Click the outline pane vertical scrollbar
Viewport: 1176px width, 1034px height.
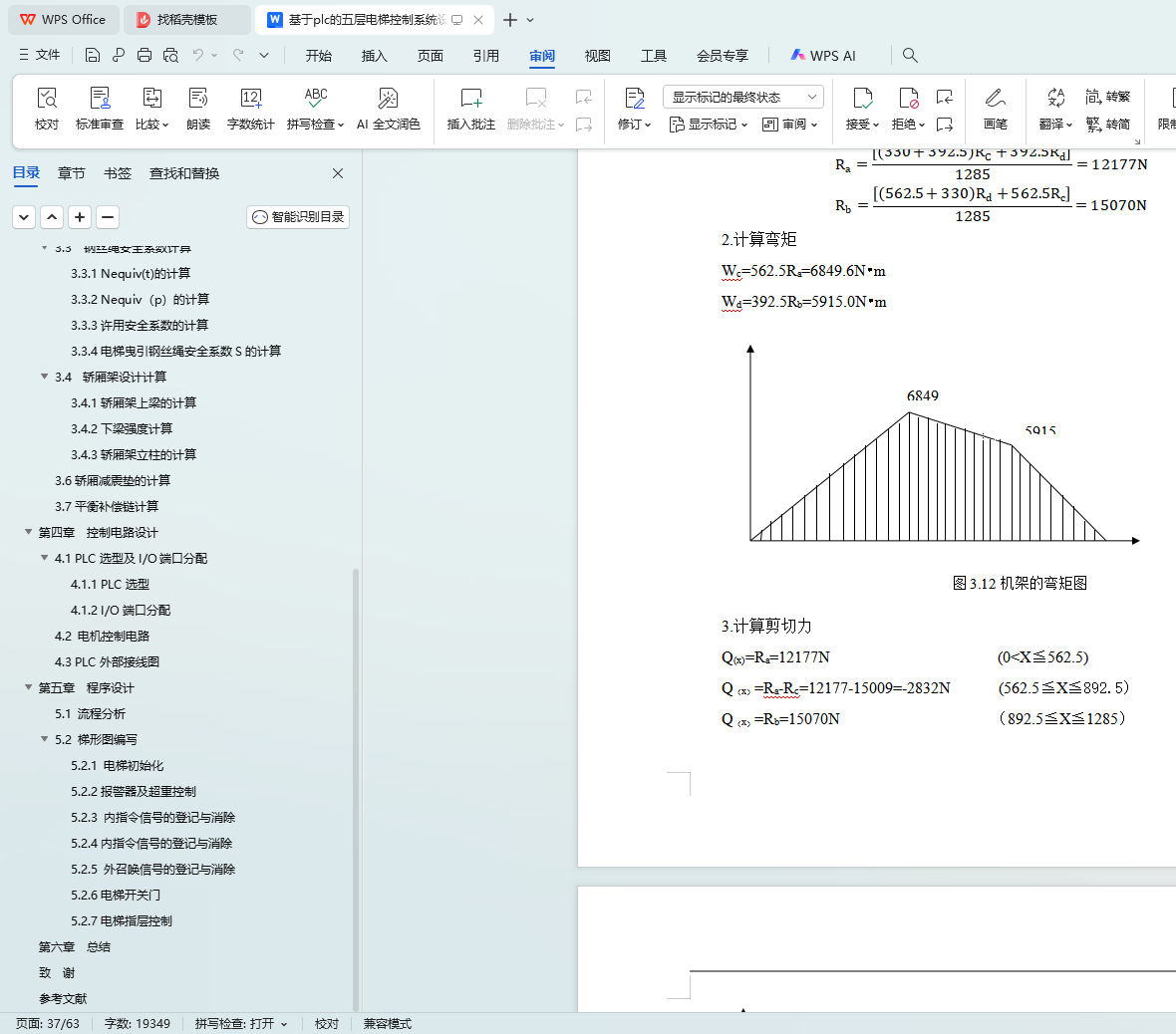coord(356,789)
